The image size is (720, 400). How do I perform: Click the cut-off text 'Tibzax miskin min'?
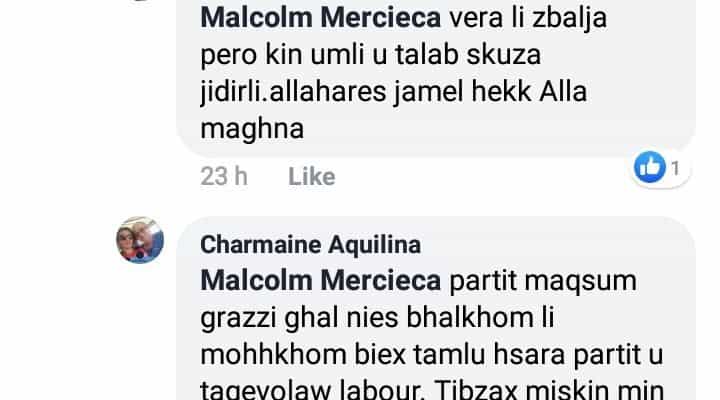point(549,390)
